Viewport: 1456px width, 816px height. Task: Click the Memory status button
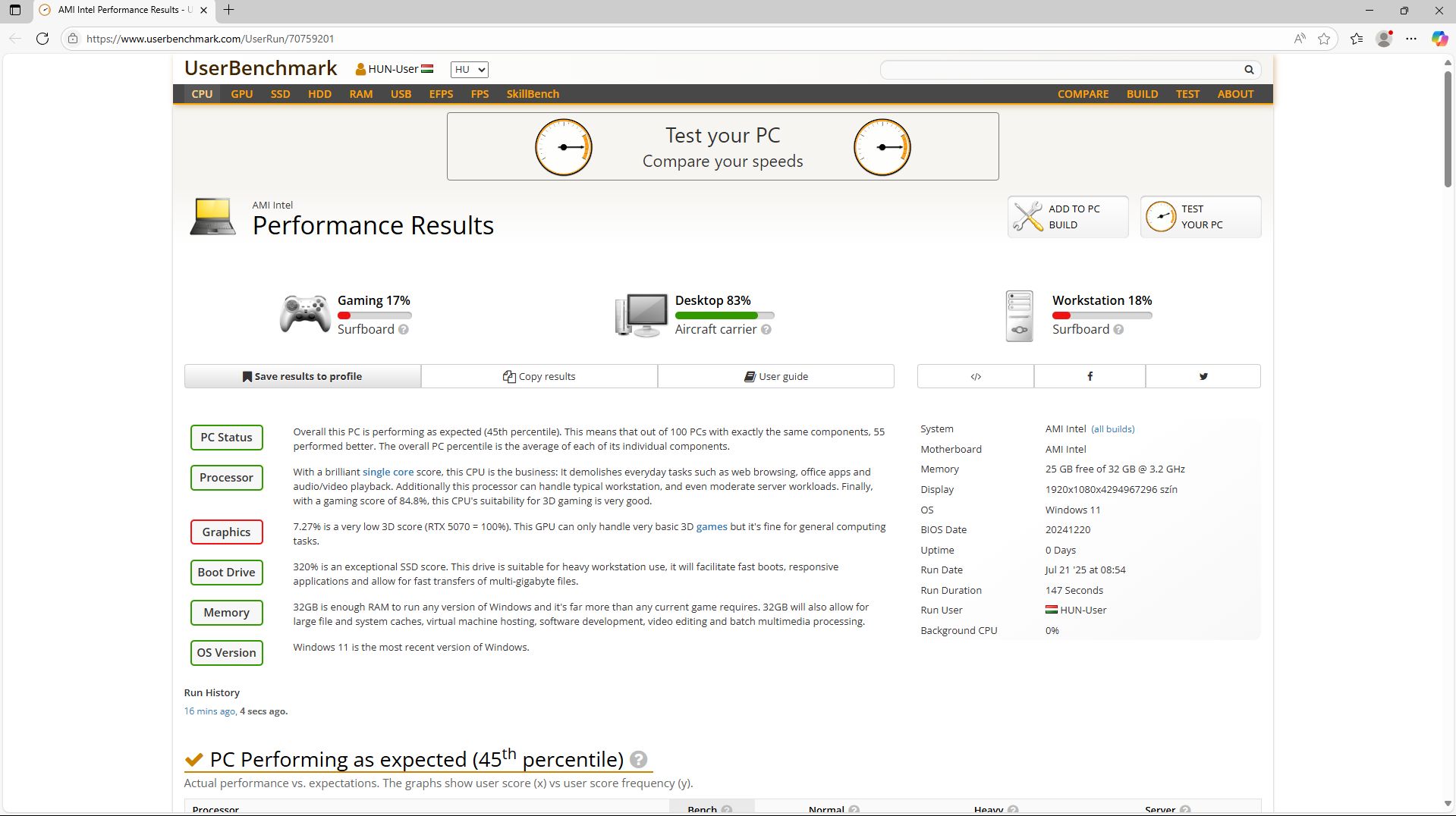click(x=226, y=613)
